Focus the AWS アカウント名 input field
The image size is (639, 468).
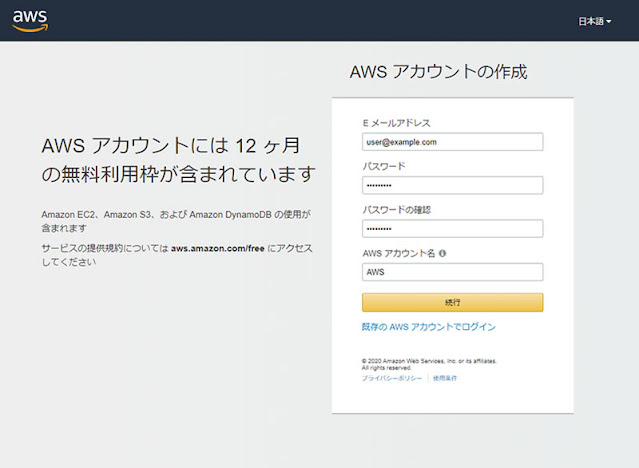pos(452,272)
